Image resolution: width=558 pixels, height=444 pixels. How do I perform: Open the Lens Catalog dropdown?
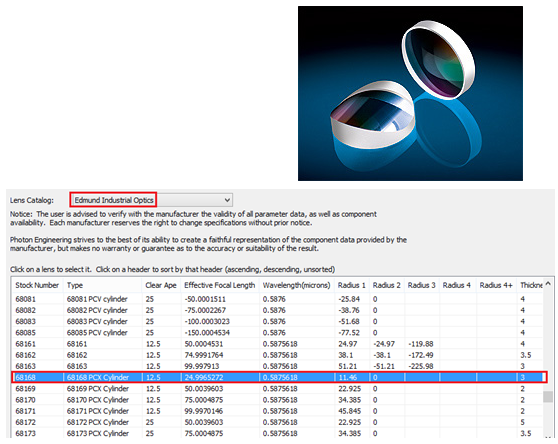(151, 200)
